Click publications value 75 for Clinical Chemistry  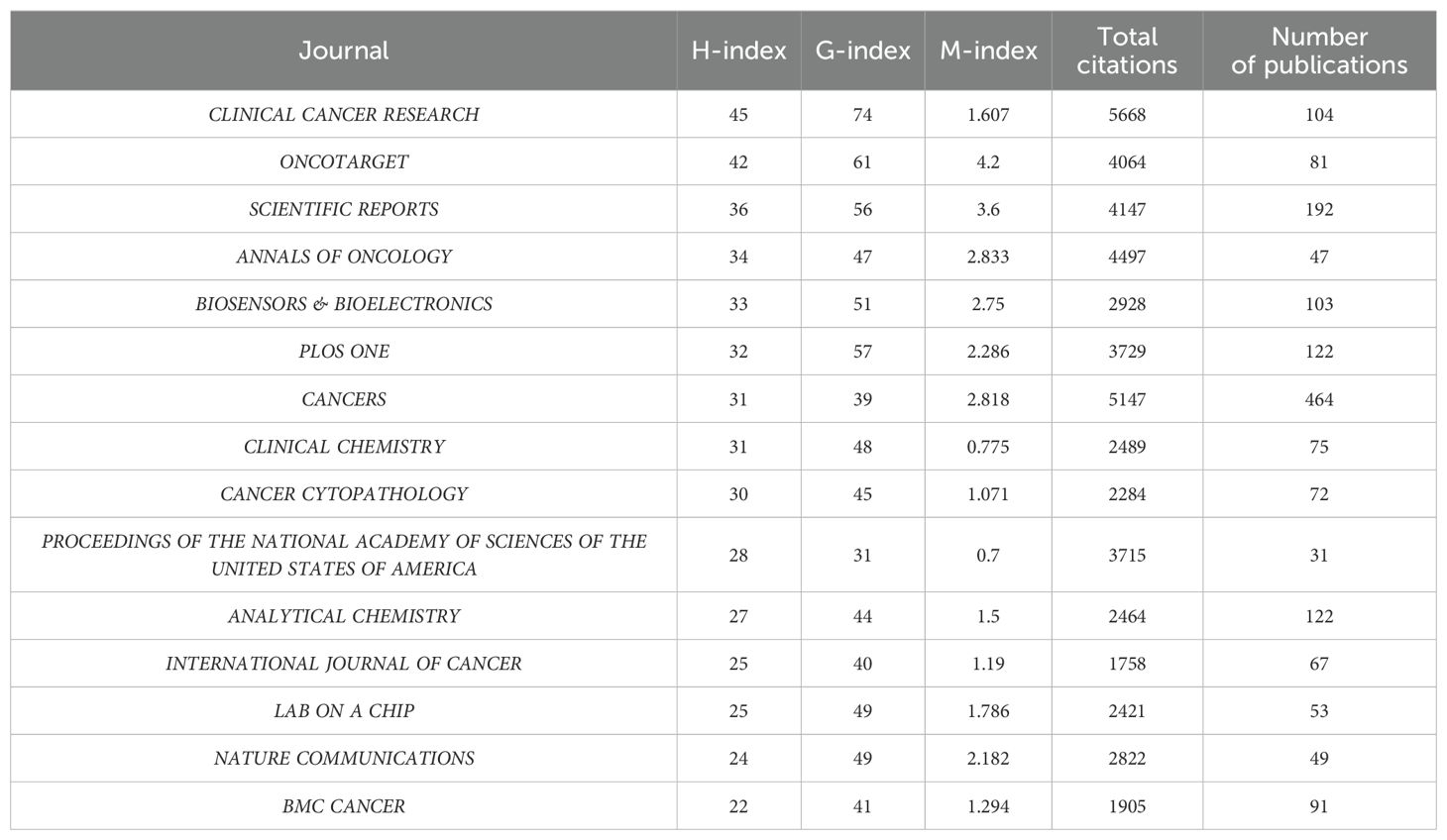click(x=1319, y=448)
